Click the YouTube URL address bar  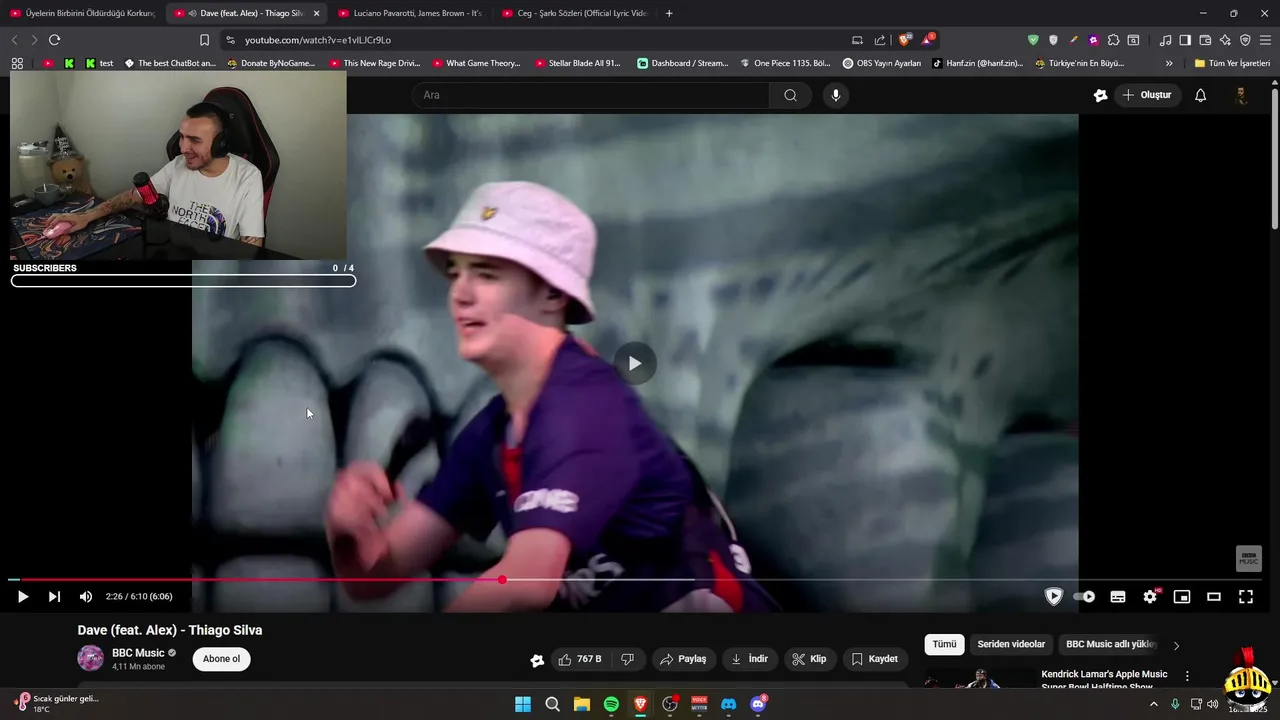[540, 40]
